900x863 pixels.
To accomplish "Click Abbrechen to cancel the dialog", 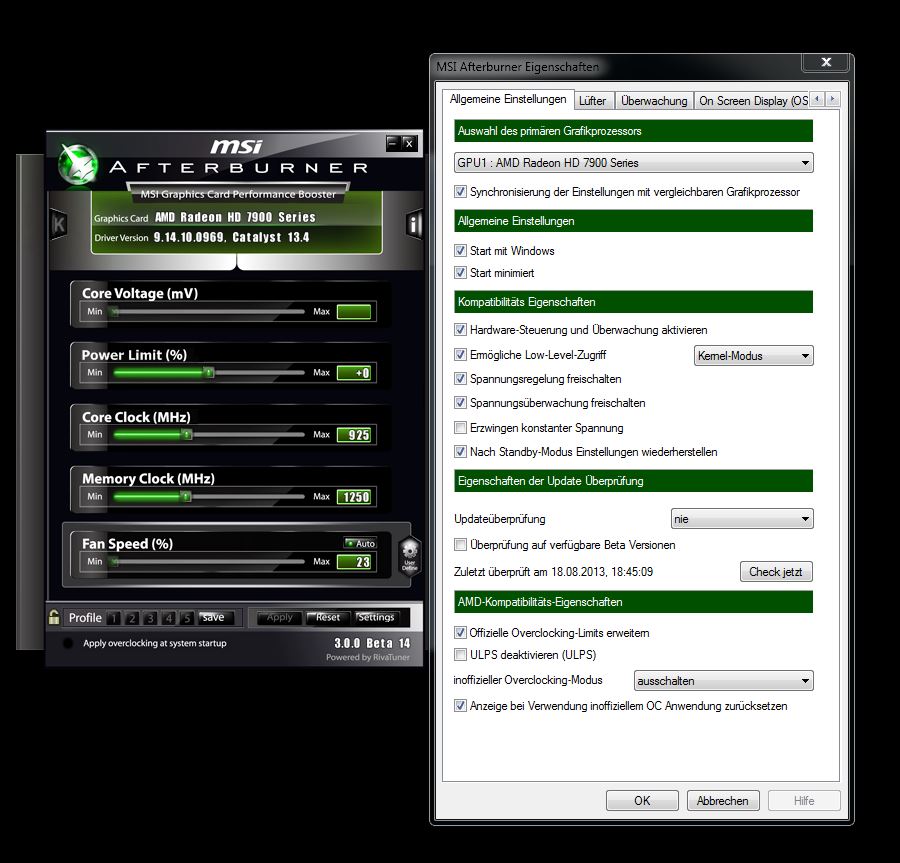I will (x=723, y=800).
